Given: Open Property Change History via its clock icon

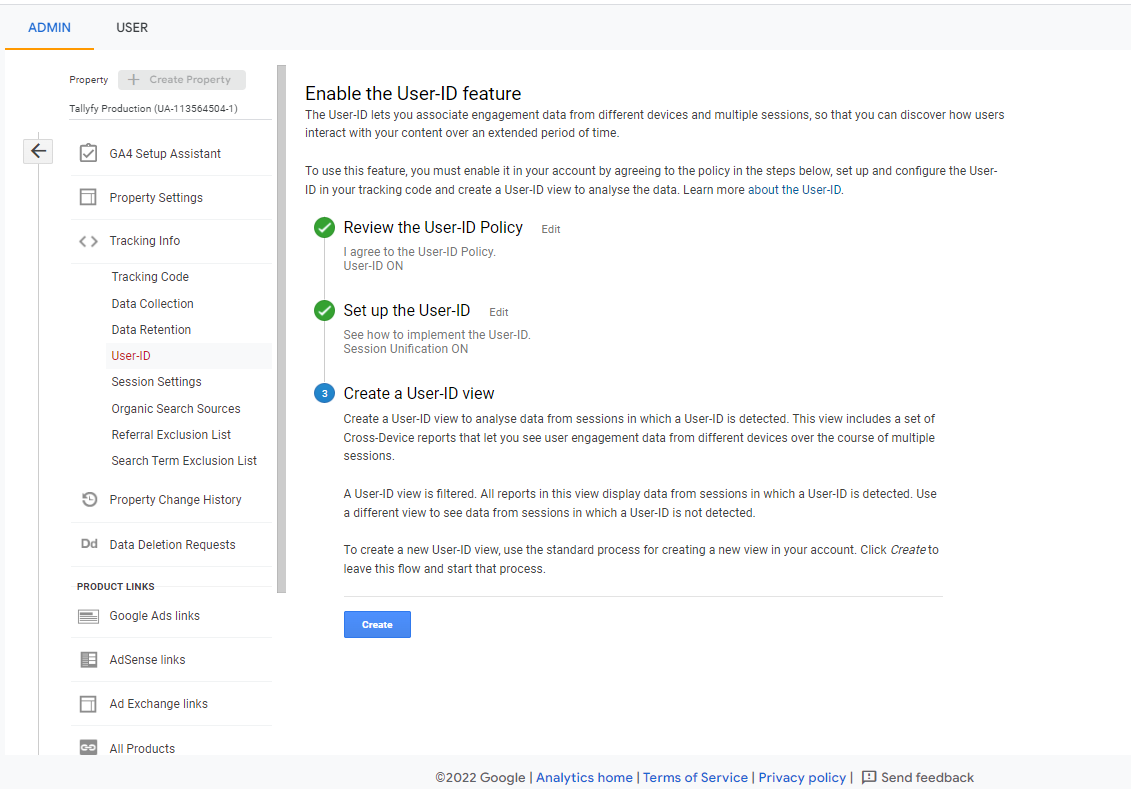Looking at the screenshot, I should coord(89,499).
